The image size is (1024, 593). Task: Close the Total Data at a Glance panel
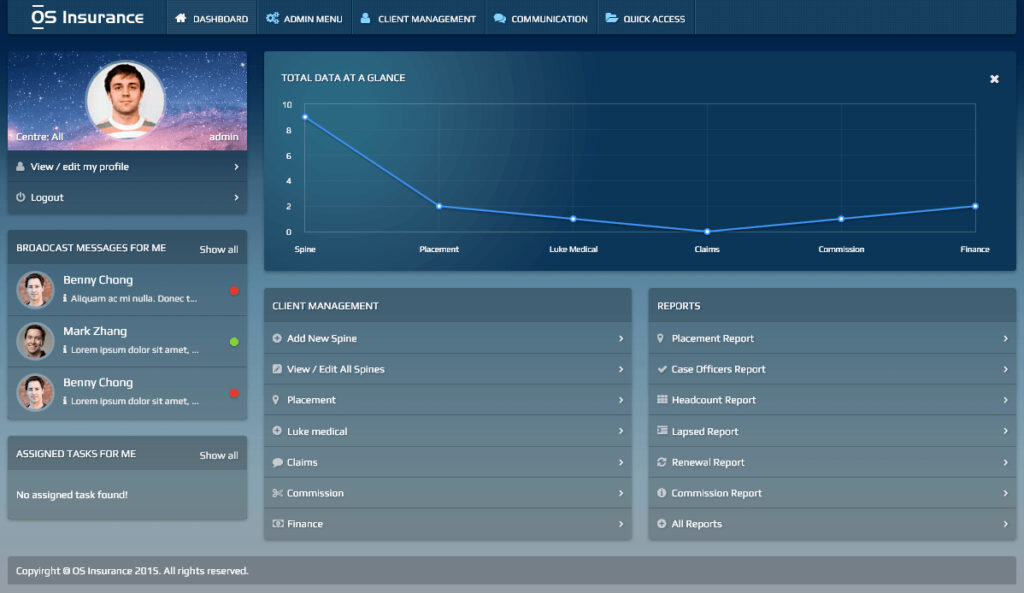(994, 79)
